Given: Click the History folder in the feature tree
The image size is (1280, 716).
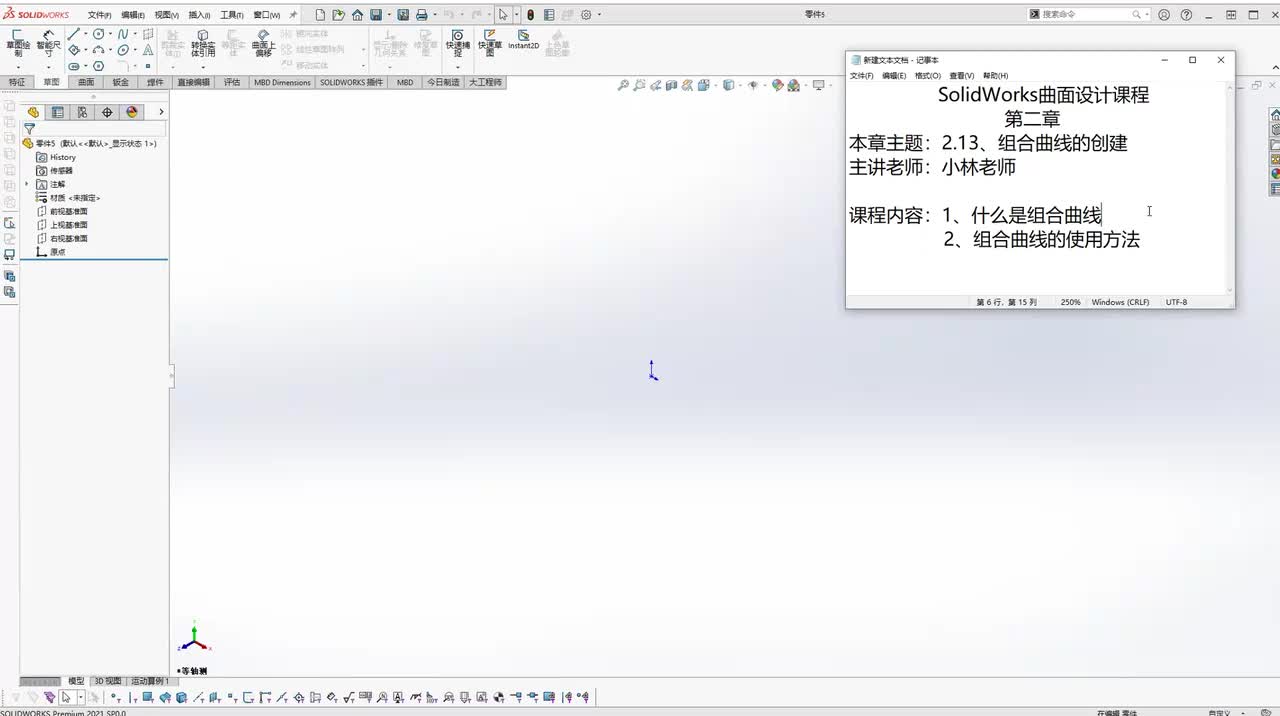Looking at the screenshot, I should pos(56,157).
